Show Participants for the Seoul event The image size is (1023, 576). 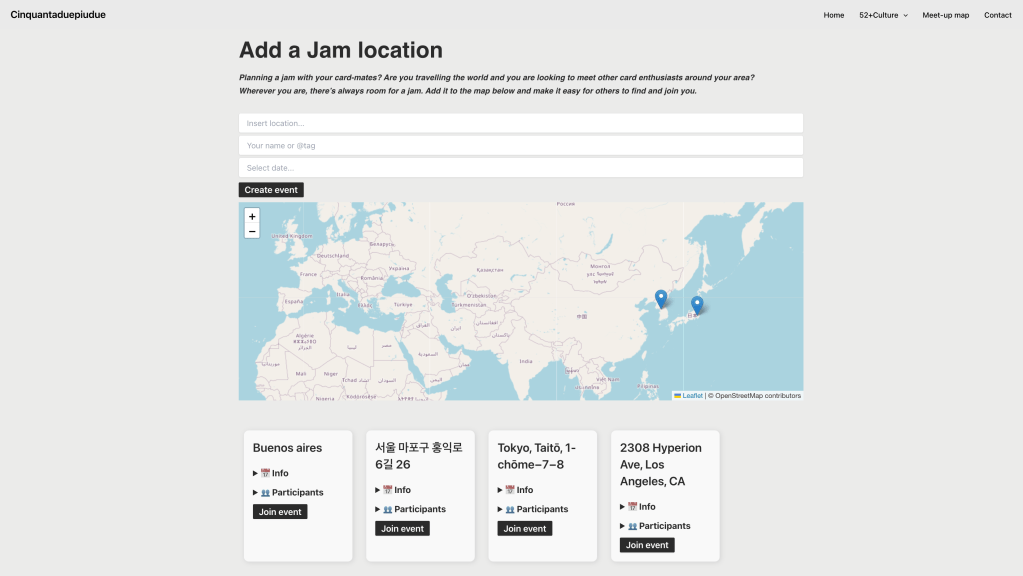pyautogui.click(x=412, y=509)
